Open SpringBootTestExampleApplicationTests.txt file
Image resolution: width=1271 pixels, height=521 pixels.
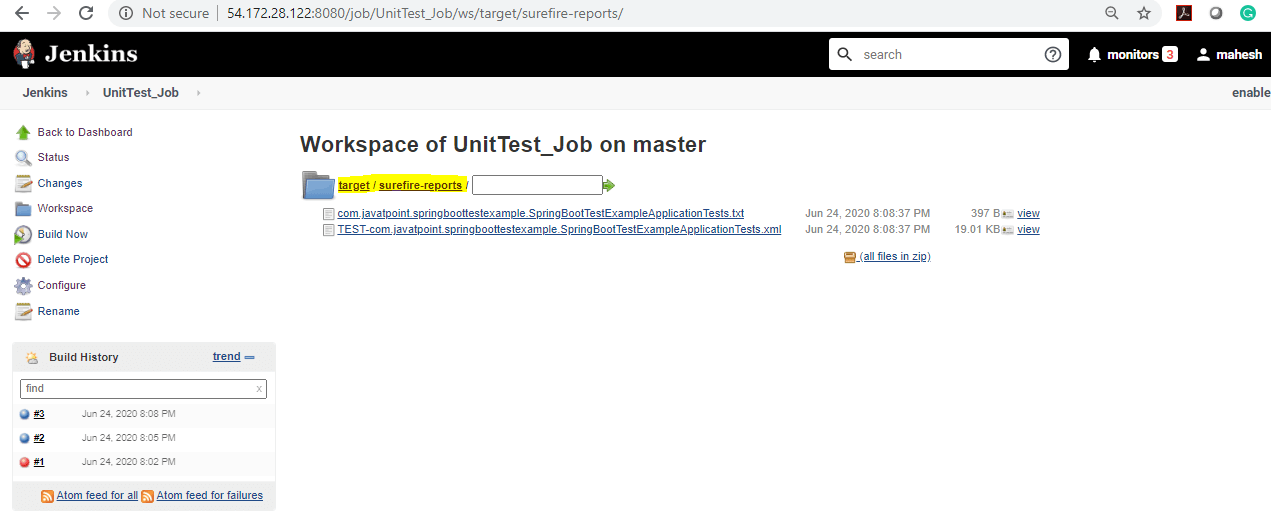[541, 213]
